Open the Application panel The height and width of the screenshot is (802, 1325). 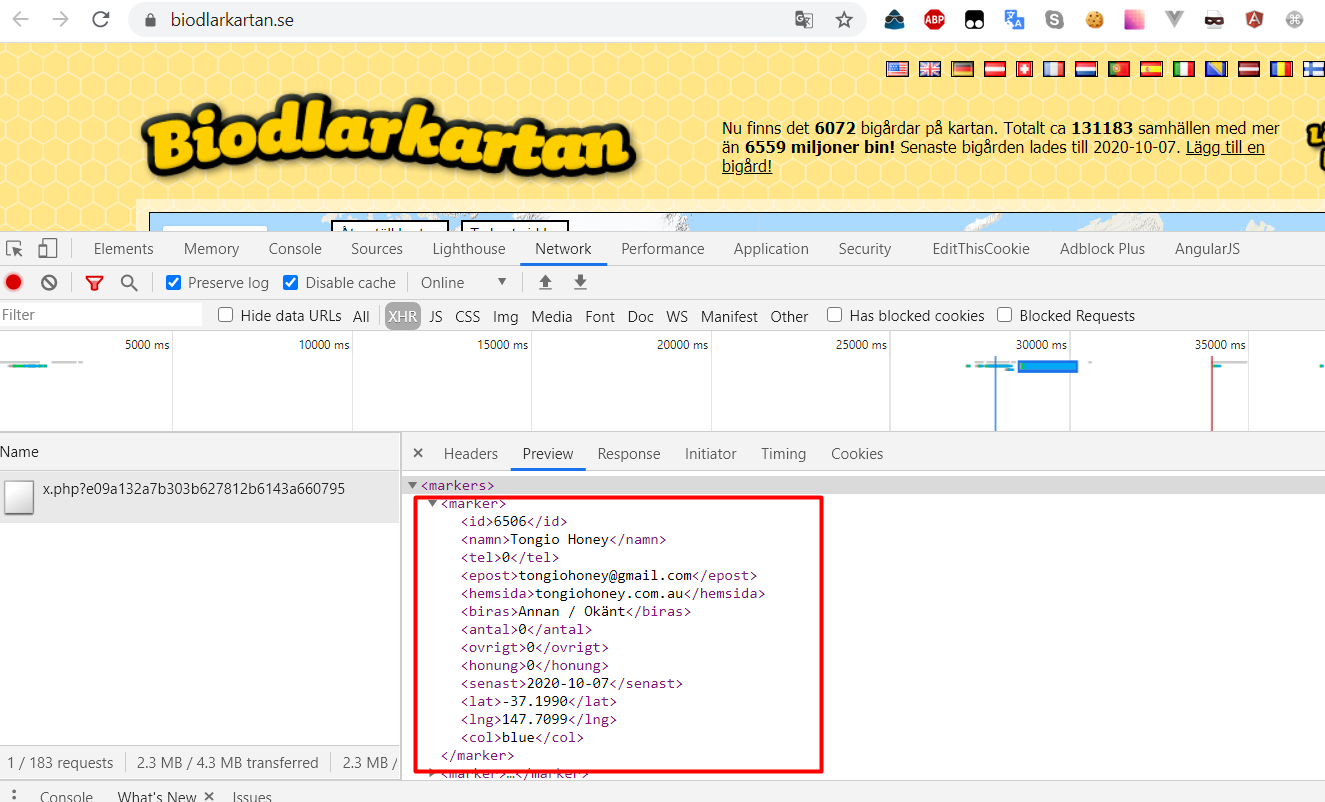click(771, 249)
